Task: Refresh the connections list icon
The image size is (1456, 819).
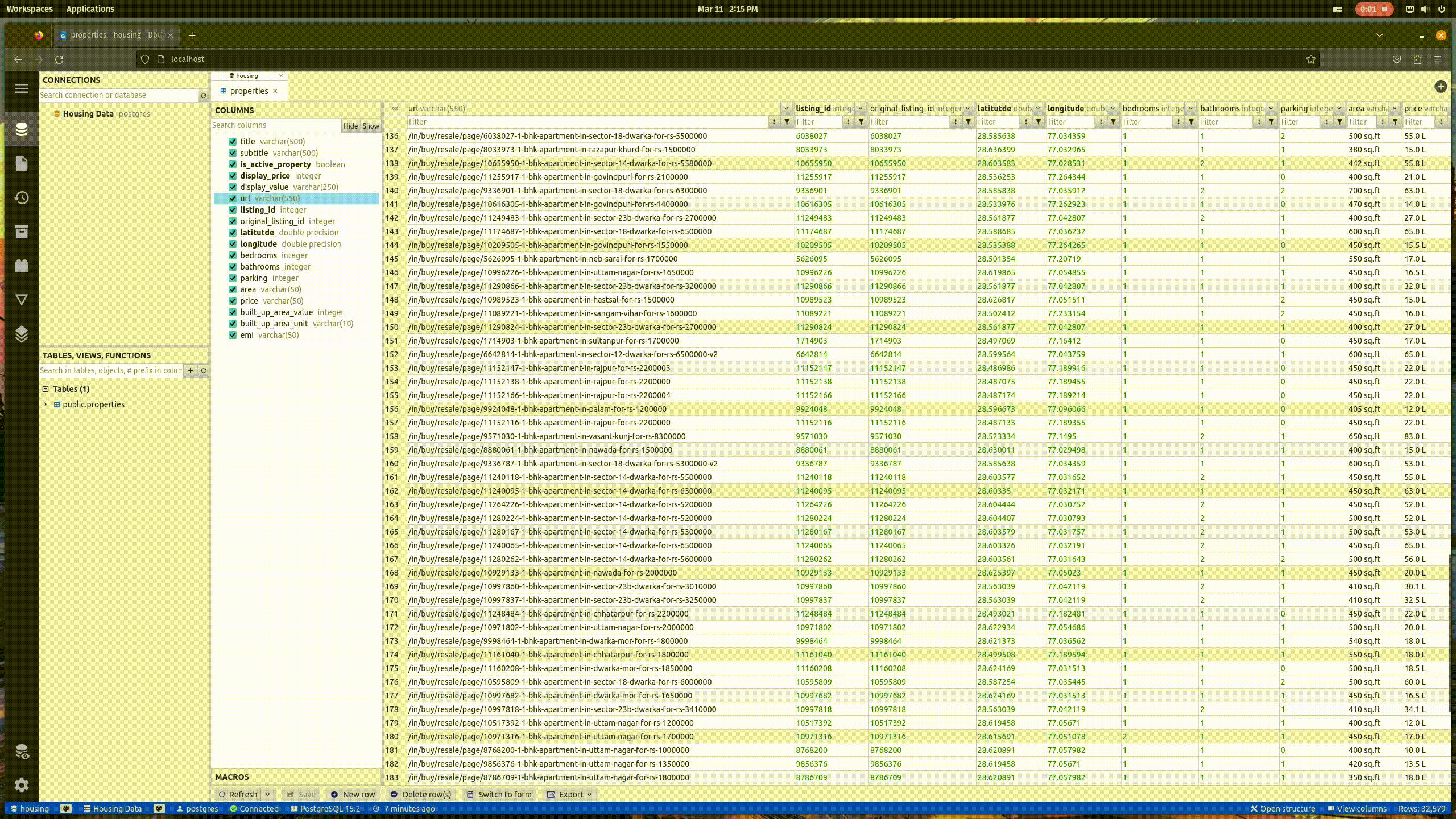Action: click(203, 96)
